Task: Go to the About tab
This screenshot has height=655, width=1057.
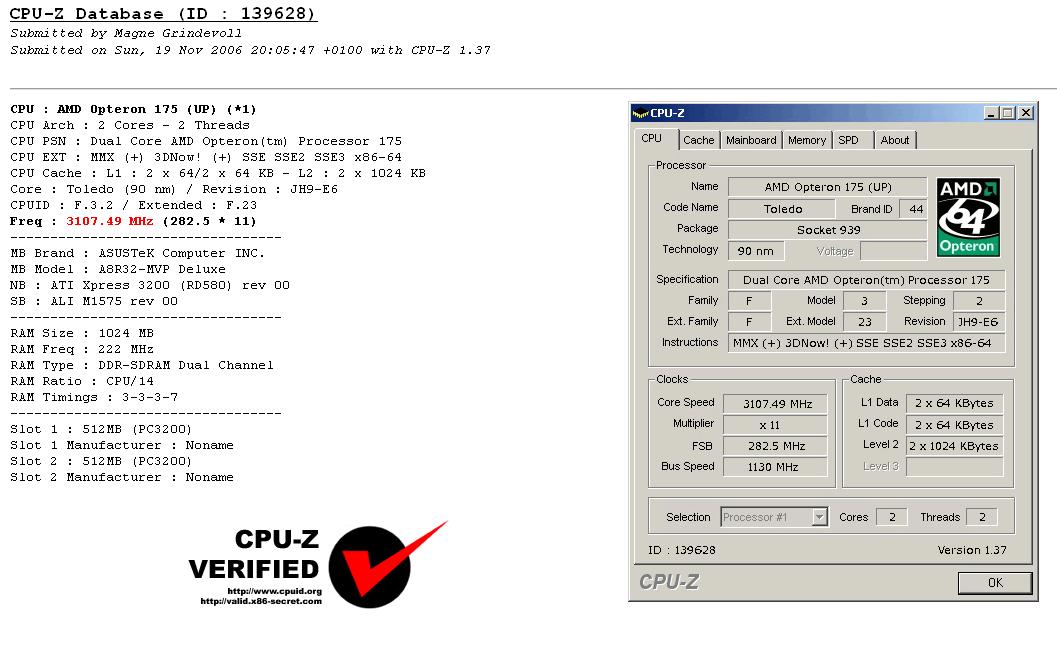Action: 895,140
